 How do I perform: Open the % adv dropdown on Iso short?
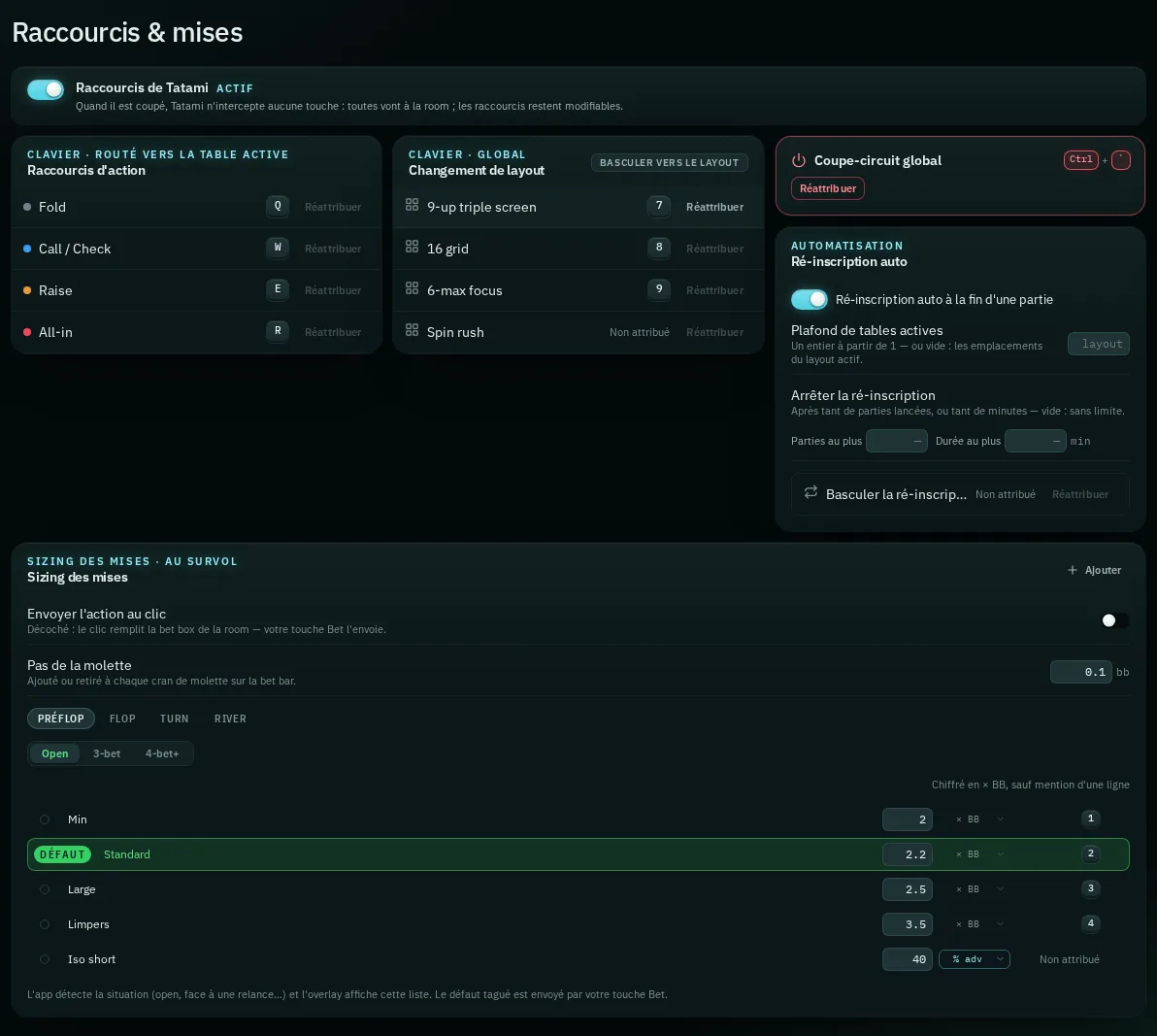point(974,959)
